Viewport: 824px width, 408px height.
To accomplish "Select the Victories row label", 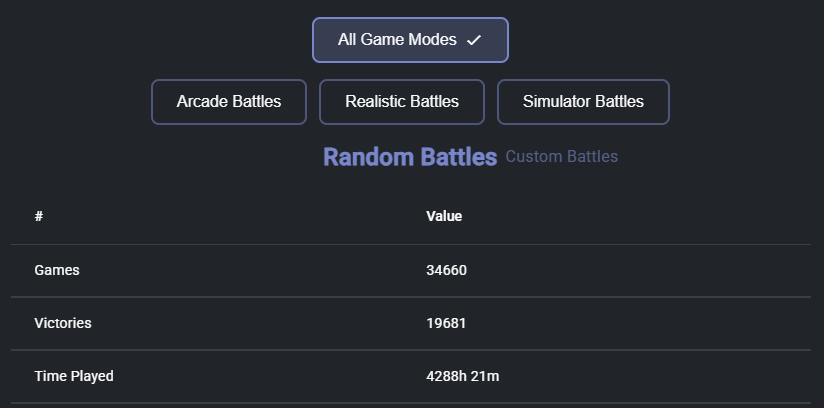I will point(63,323).
